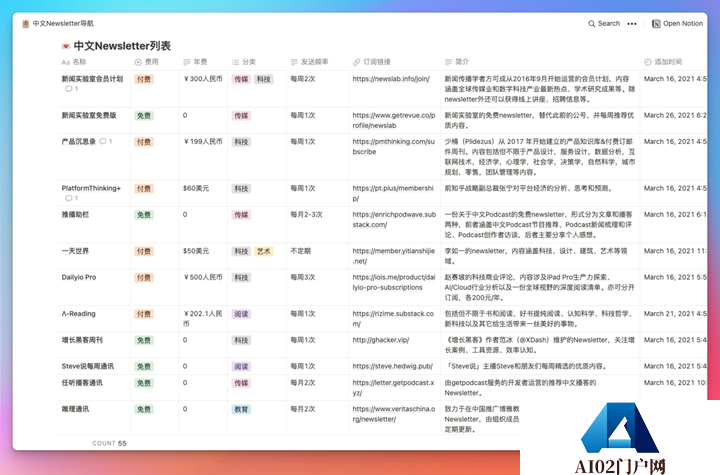The image size is (720, 475).
Task: Open the three-dot more options menu
Action: [632, 23]
